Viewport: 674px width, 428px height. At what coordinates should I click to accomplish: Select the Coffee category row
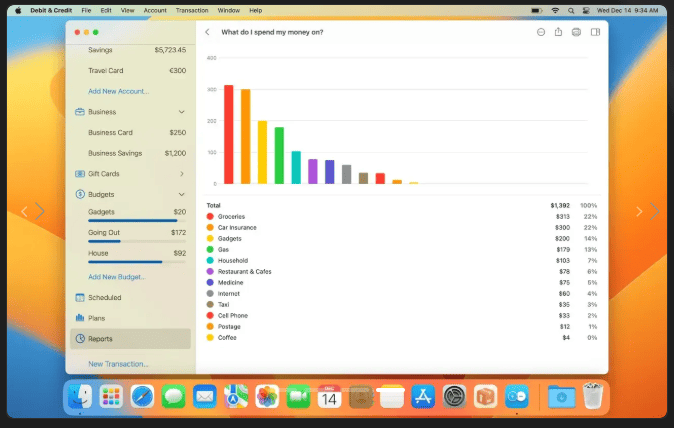(x=401, y=337)
